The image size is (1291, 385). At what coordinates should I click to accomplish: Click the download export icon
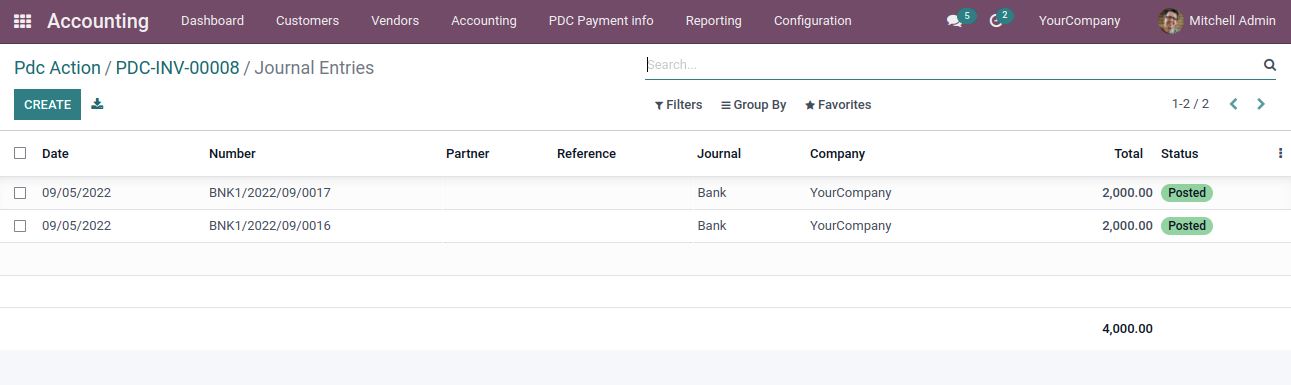97,104
